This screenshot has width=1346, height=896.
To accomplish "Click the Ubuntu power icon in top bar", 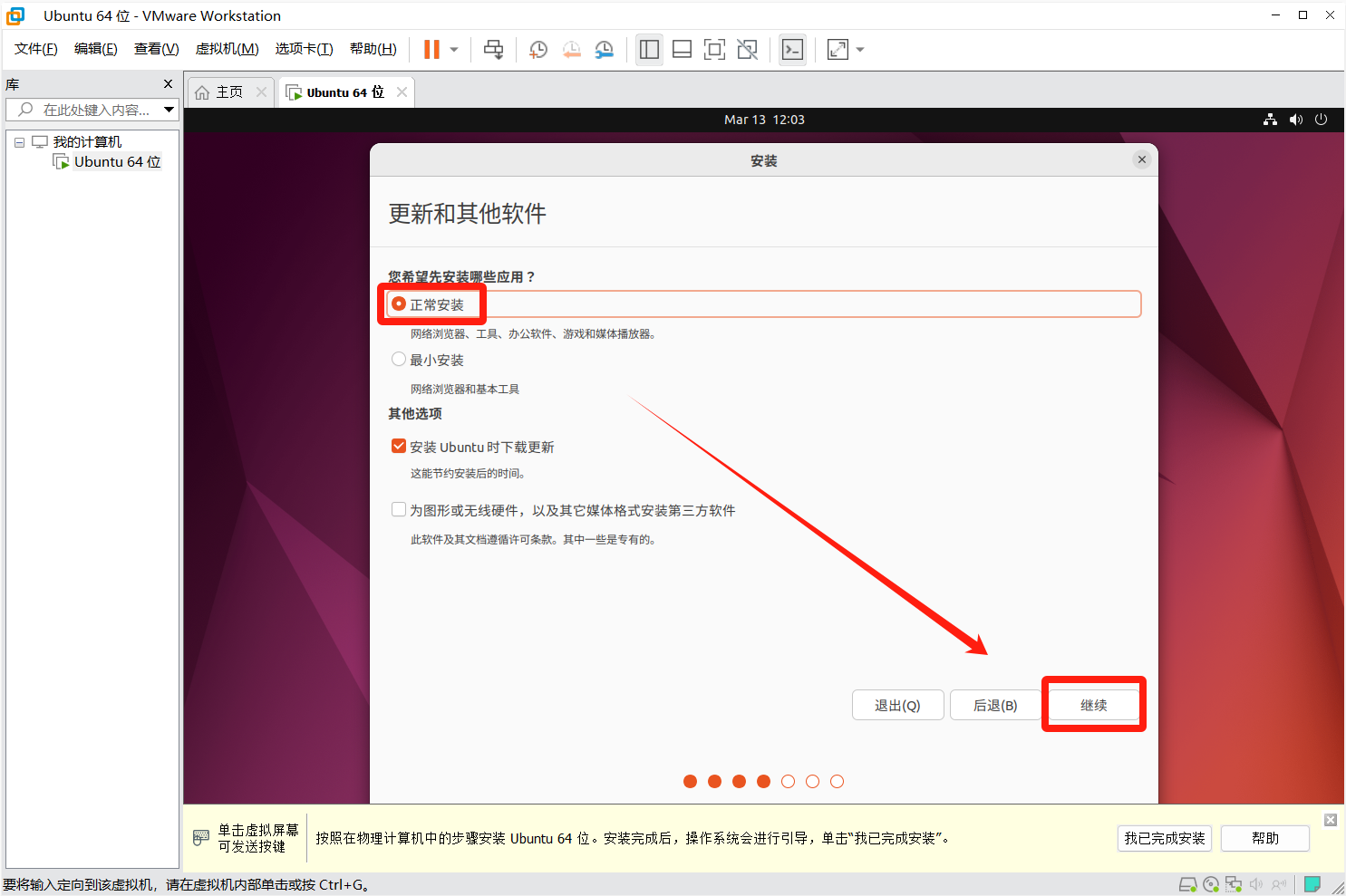I will [1321, 120].
